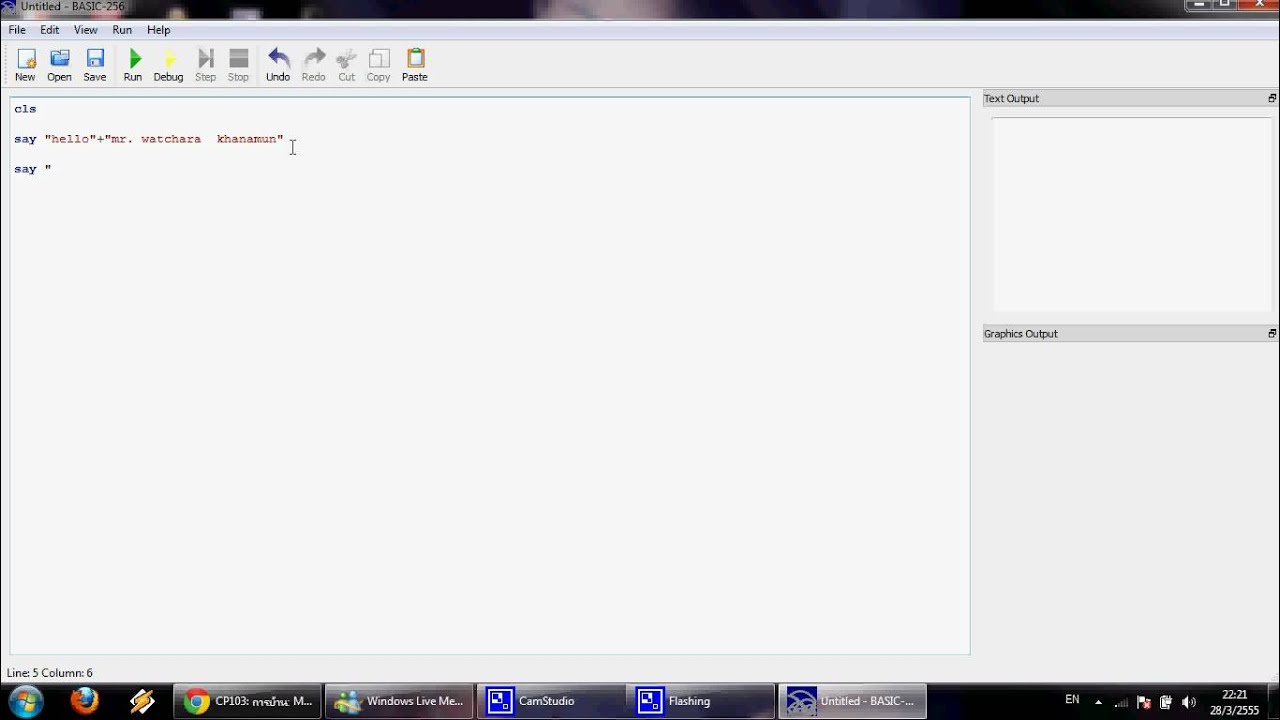Click the Text Output panel title
Image resolution: width=1280 pixels, height=720 pixels.
click(1011, 98)
